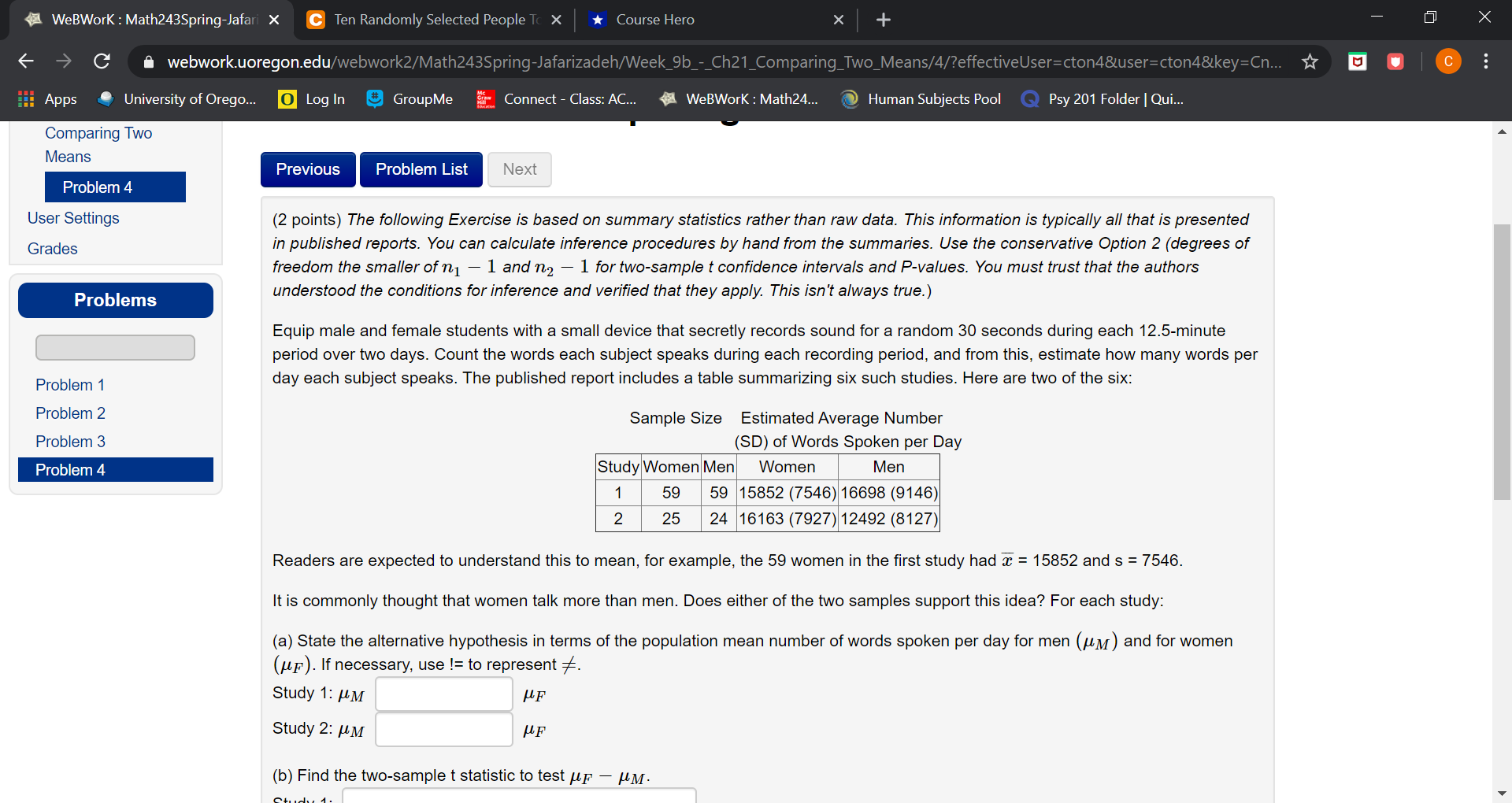Click the Study 1 answer input field
Screen dimensions: 1512x803
click(x=443, y=694)
